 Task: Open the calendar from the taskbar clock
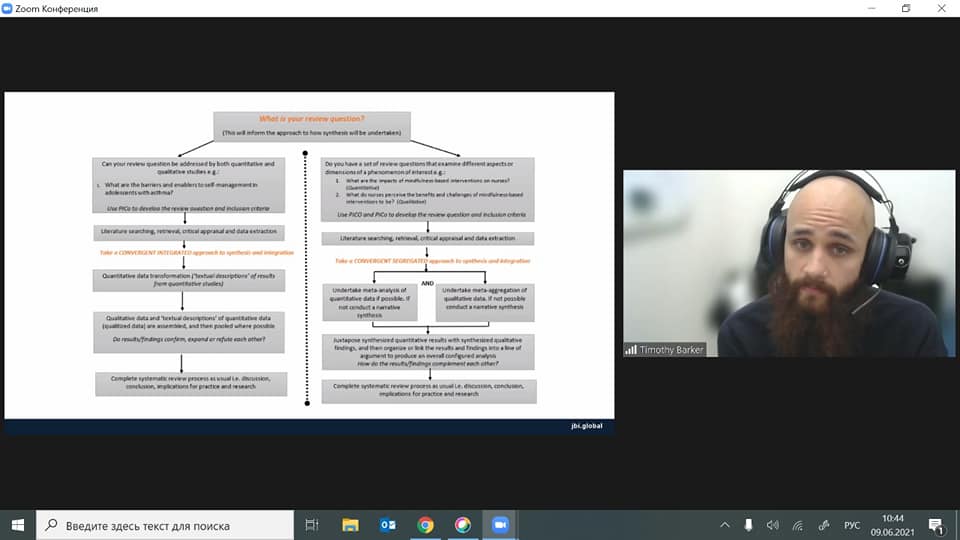(x=893, y=525)
